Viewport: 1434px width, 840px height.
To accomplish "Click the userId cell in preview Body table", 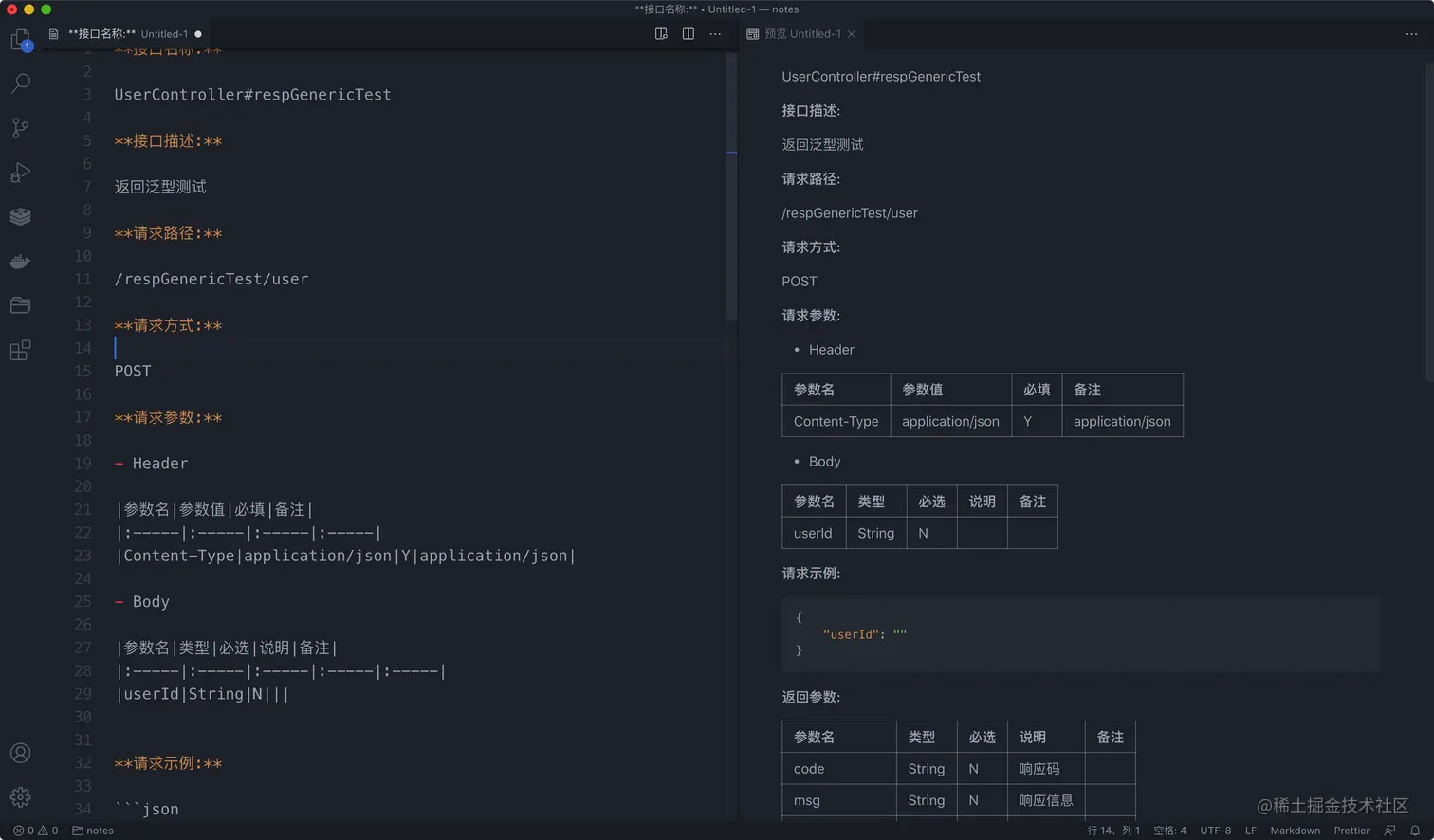I will (814, 533).
